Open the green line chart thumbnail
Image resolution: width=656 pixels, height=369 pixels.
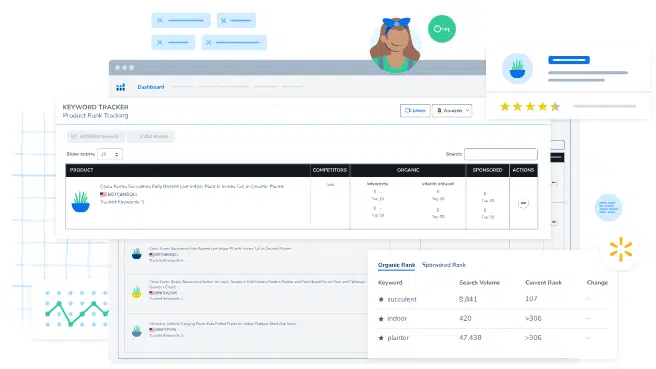click(x=76, y=310)
